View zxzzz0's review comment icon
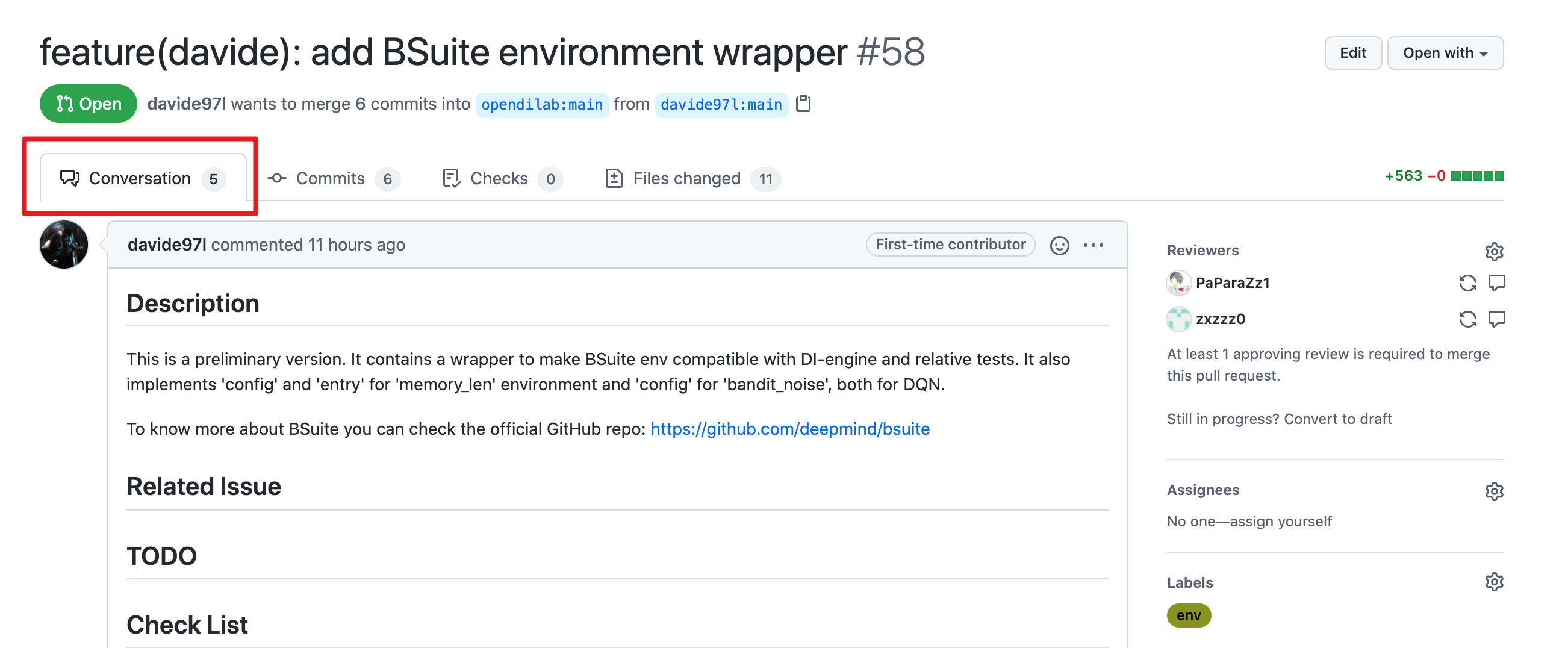Screen dimensions: 1568x648 1496,319
